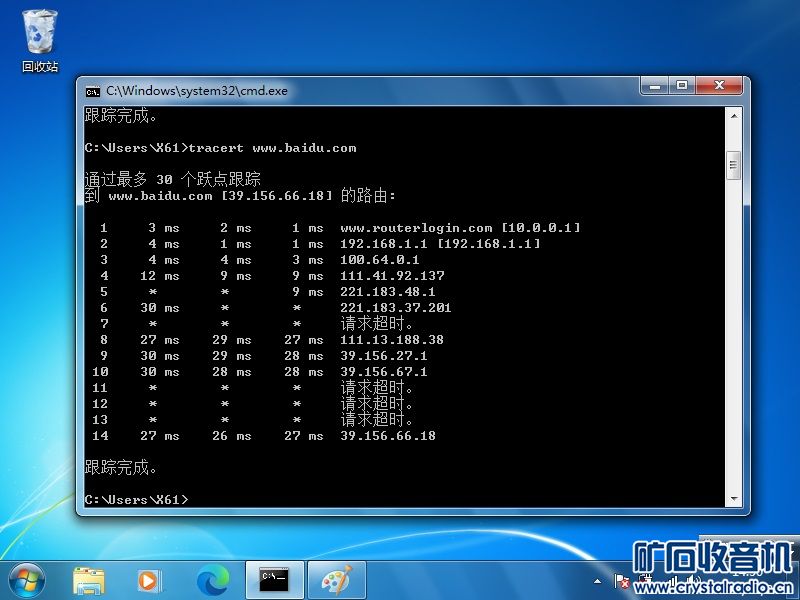Viewport: 800px width, 600px height.
Task: Click hop 7 '请求超时。' text
Action: pyautogui.click(x=377, y=323)
